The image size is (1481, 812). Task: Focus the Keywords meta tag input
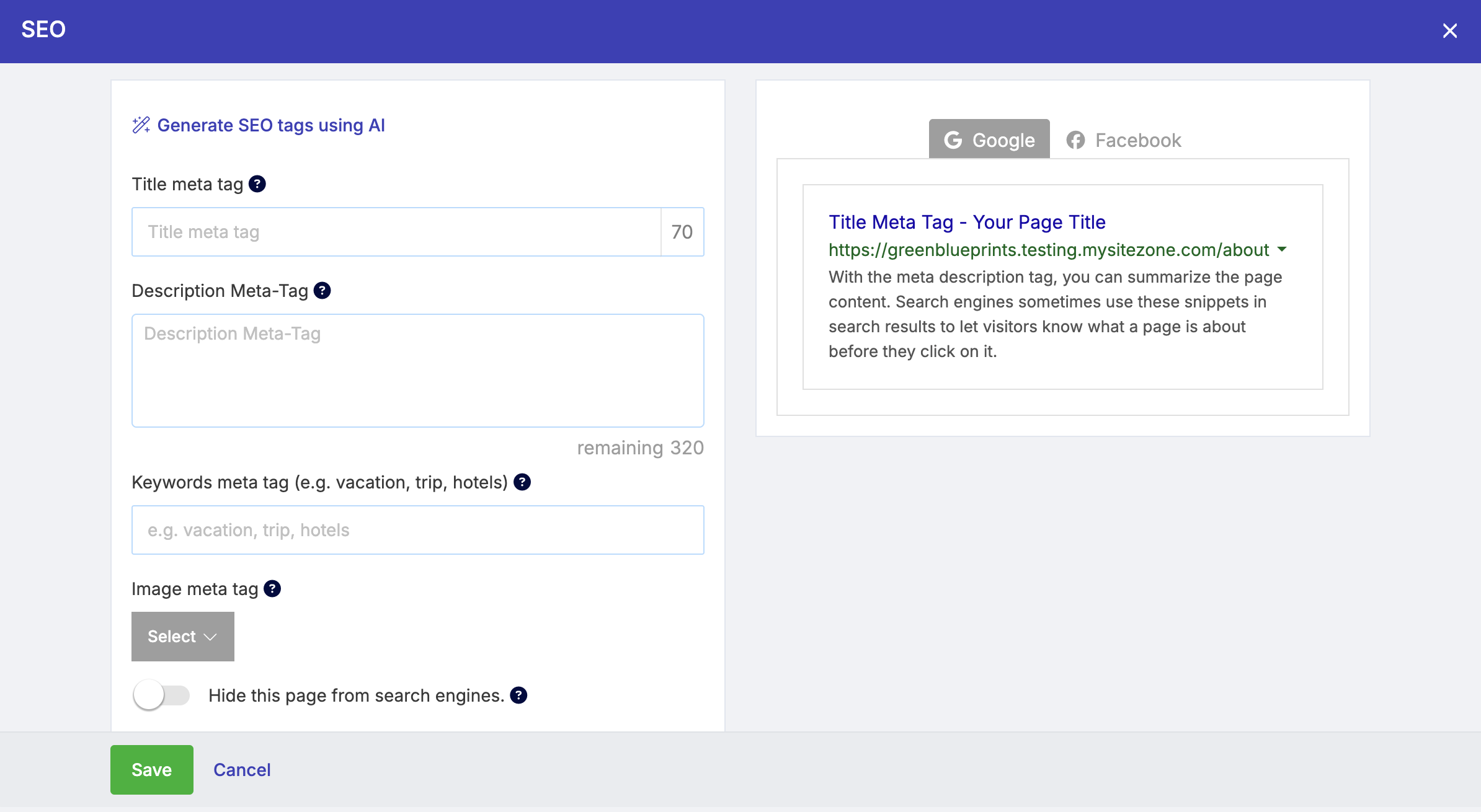(x=418, y=530)
